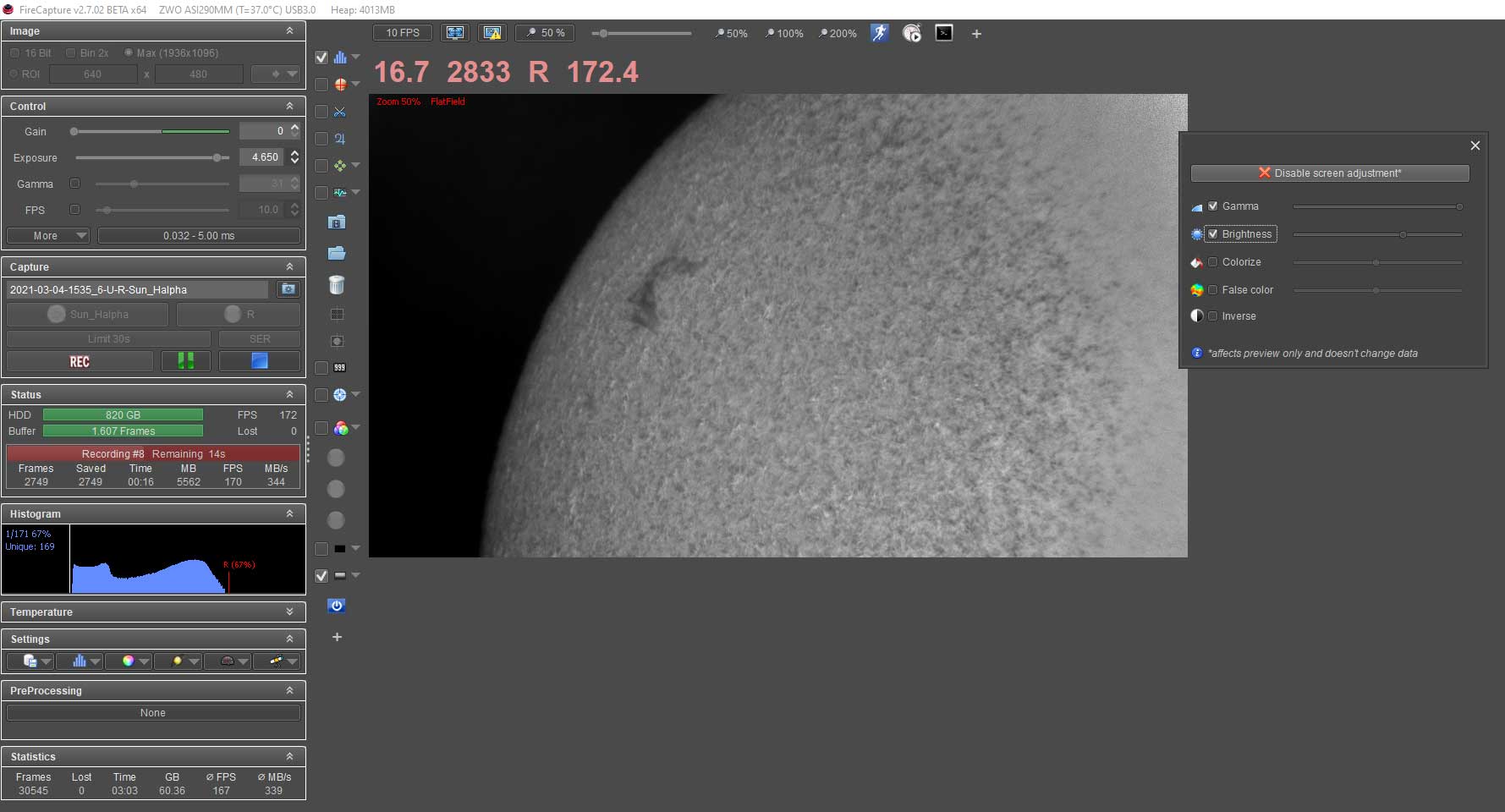Open the Settings color wheel dropdown
The image size is (1505, 812).
tap(129, 661)
